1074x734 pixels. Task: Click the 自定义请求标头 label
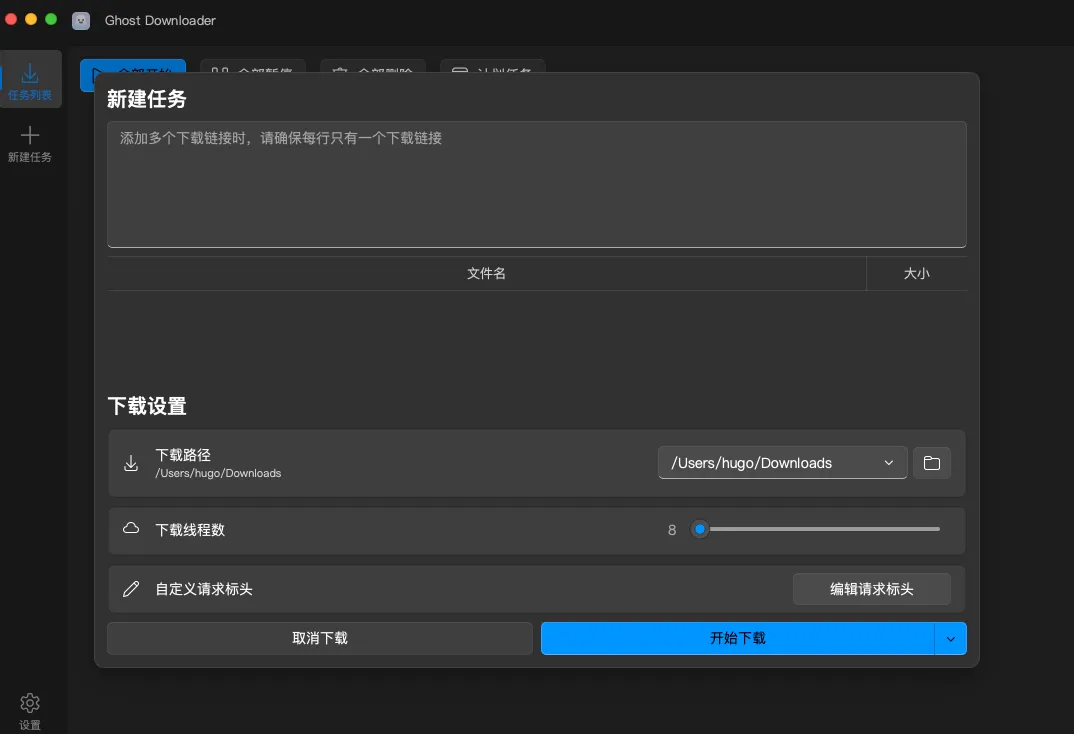pos(203,589)
